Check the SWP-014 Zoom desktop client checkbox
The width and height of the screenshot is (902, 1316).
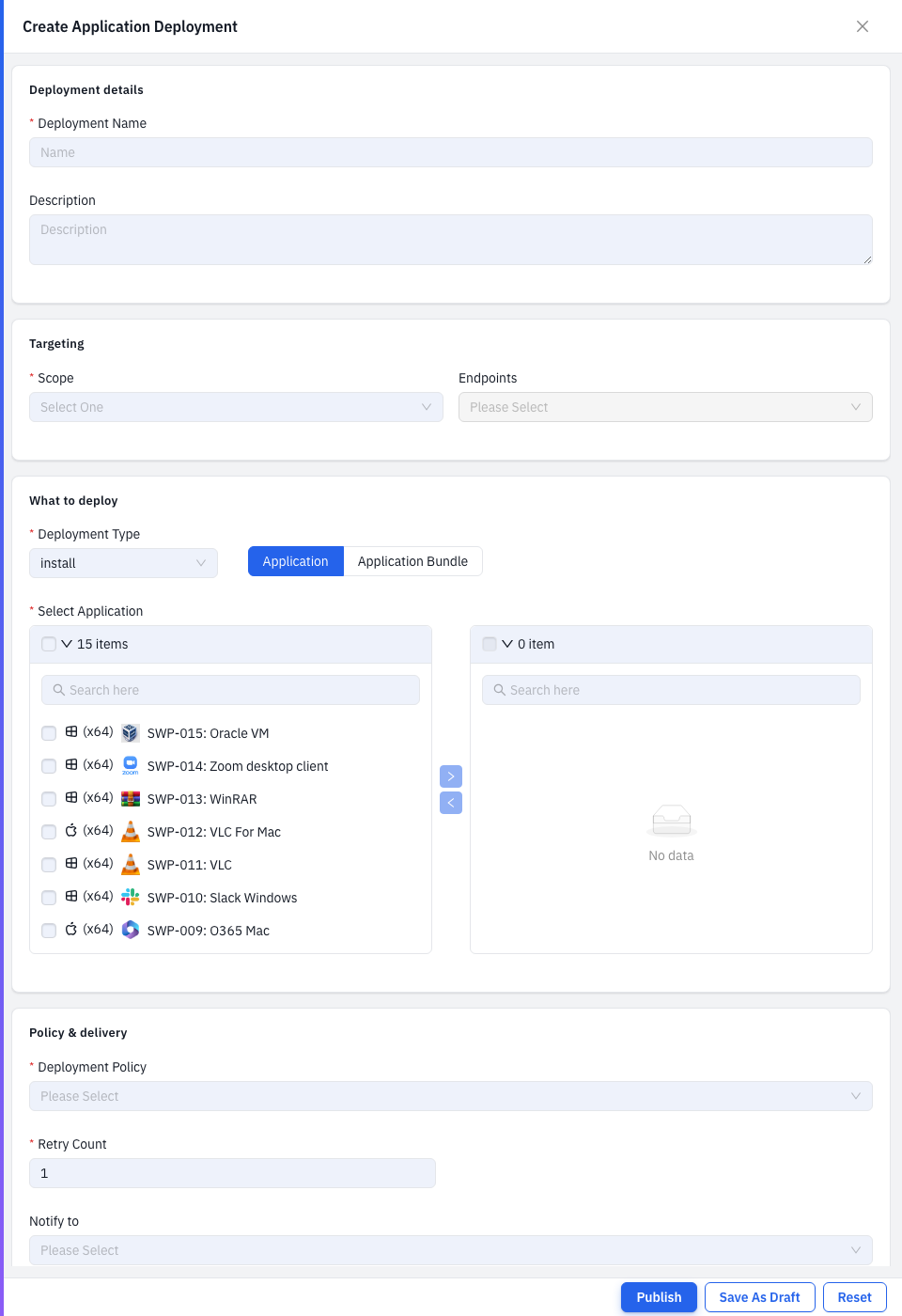tap(49, 766)
